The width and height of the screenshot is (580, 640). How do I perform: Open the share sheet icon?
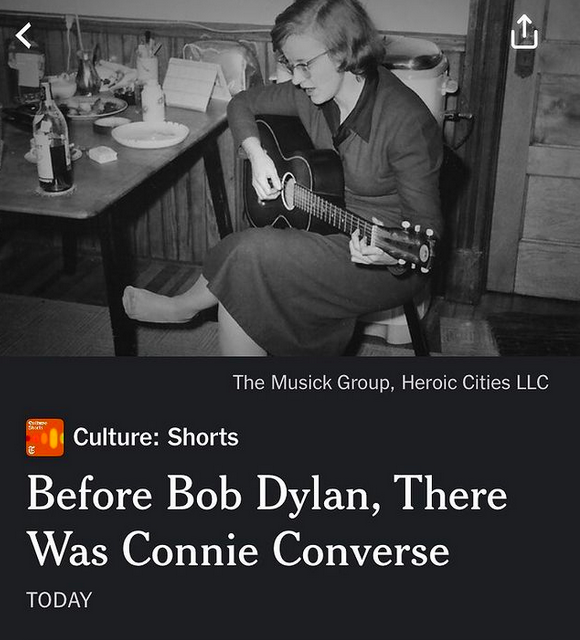(524, 31)
